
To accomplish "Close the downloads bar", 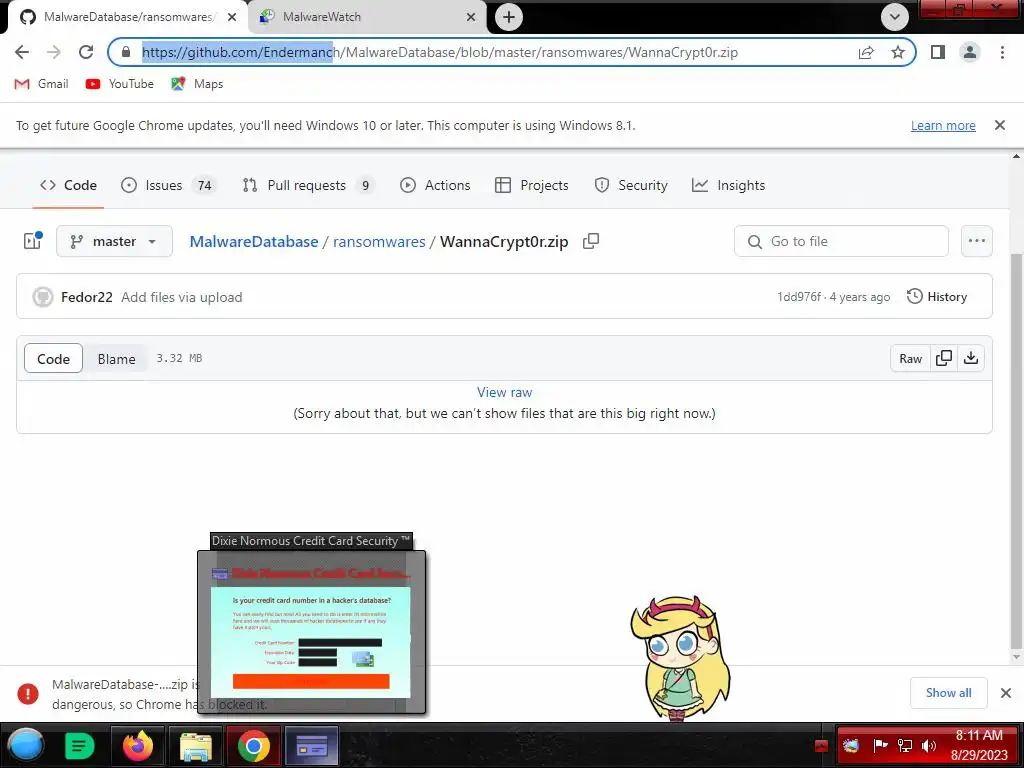I will pos(1006,693).
